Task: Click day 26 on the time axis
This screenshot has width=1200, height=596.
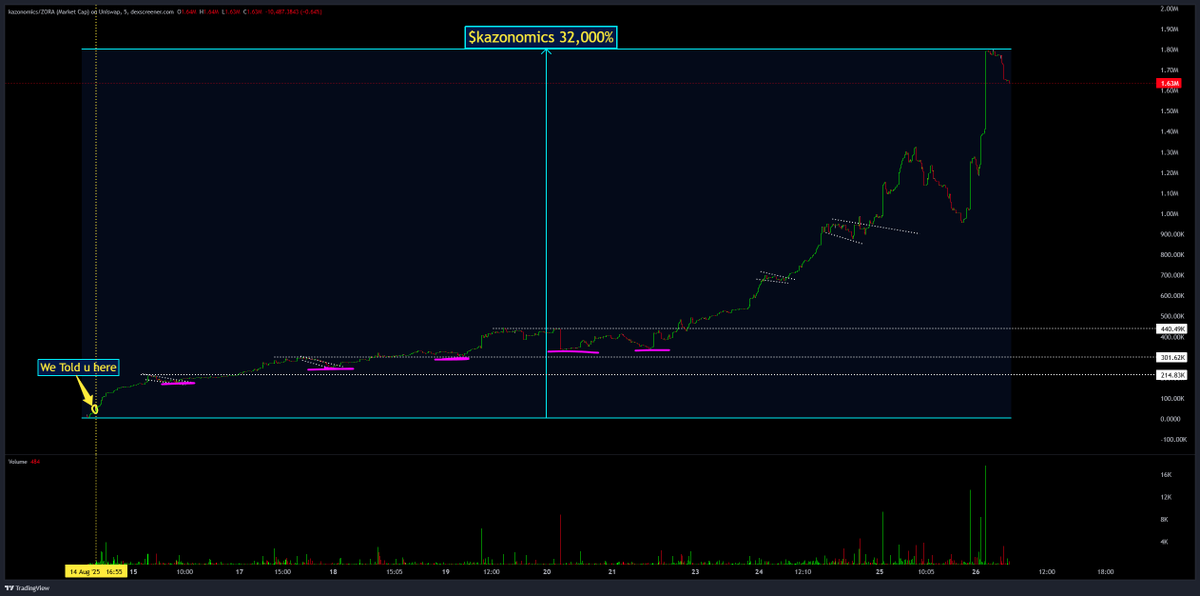Action: pos(978,573)
